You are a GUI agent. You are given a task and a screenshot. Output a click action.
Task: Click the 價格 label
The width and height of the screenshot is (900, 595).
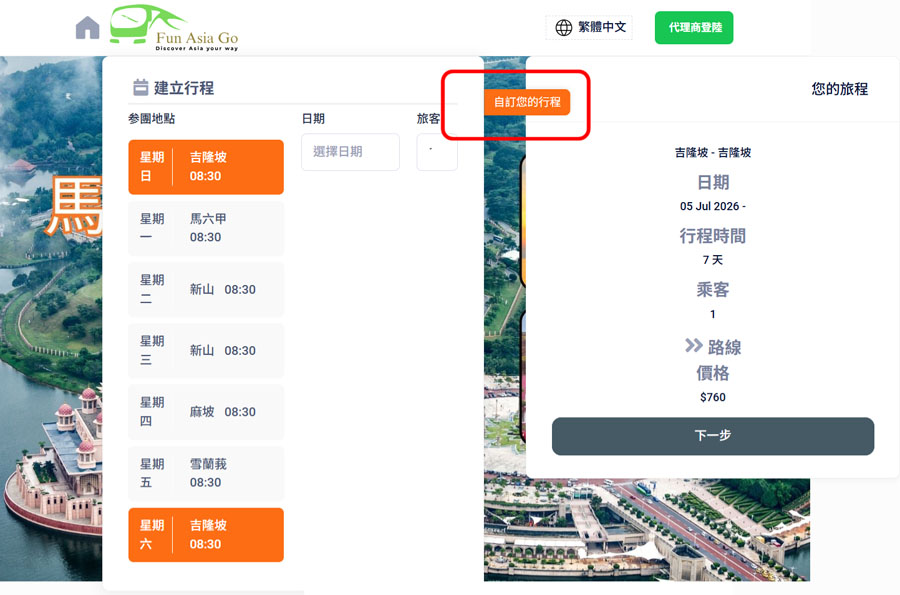pos(713,373)
